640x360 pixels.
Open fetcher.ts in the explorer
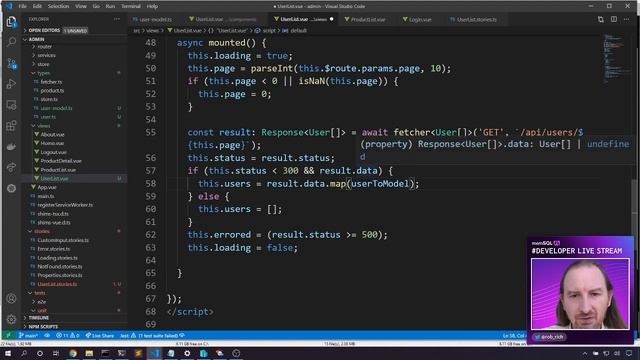click(51, 82)
